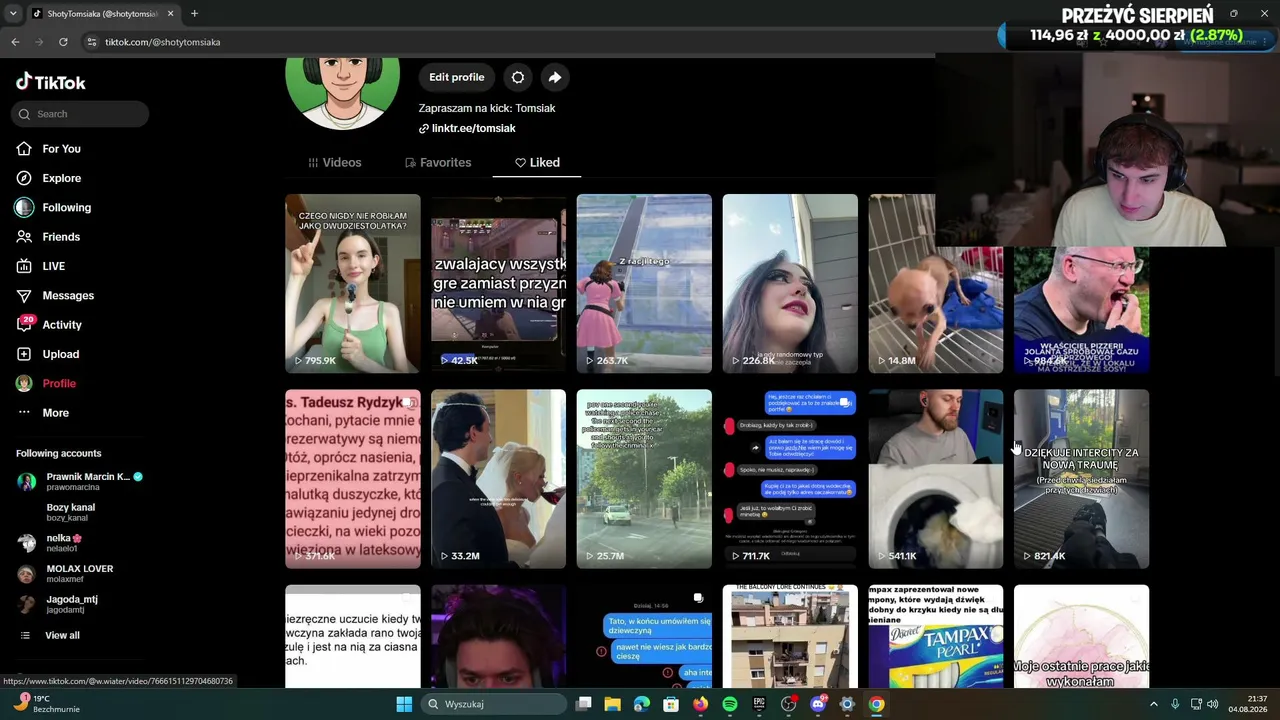Click the TikTok logo
Image resolution: width=1280 pixels, height=720 pixels.
[x=51, y=82]
